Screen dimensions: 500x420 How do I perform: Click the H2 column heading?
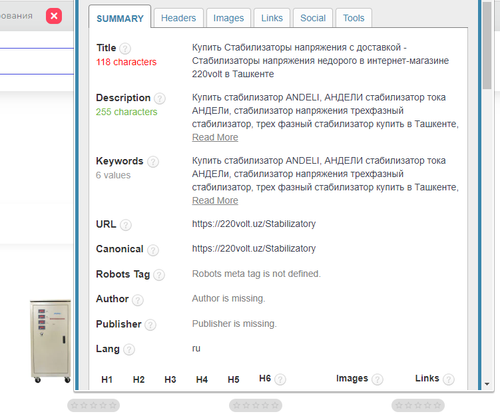click(x=139, y=379)
